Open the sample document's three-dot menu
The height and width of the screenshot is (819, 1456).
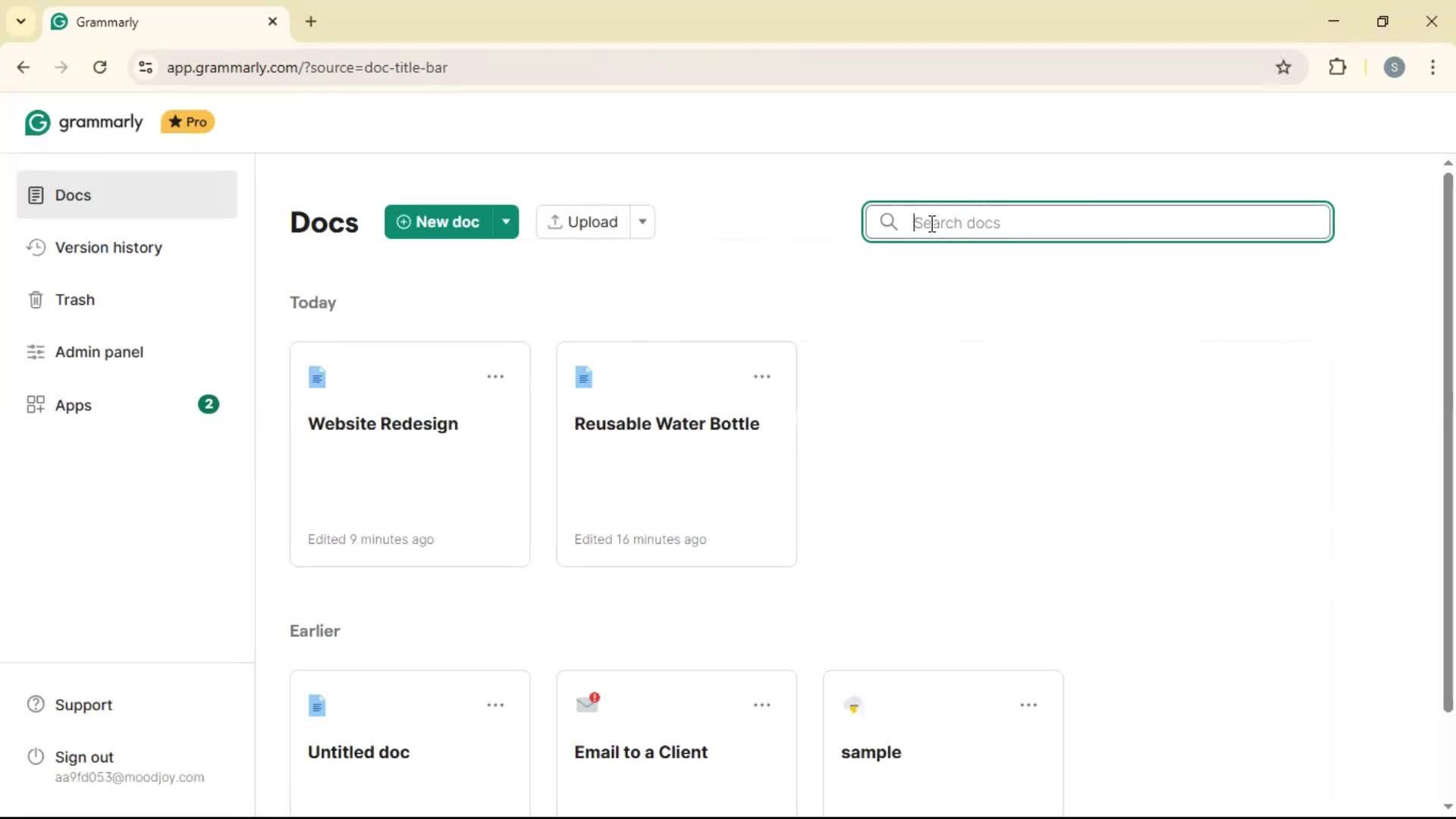tap(1028, 705)
